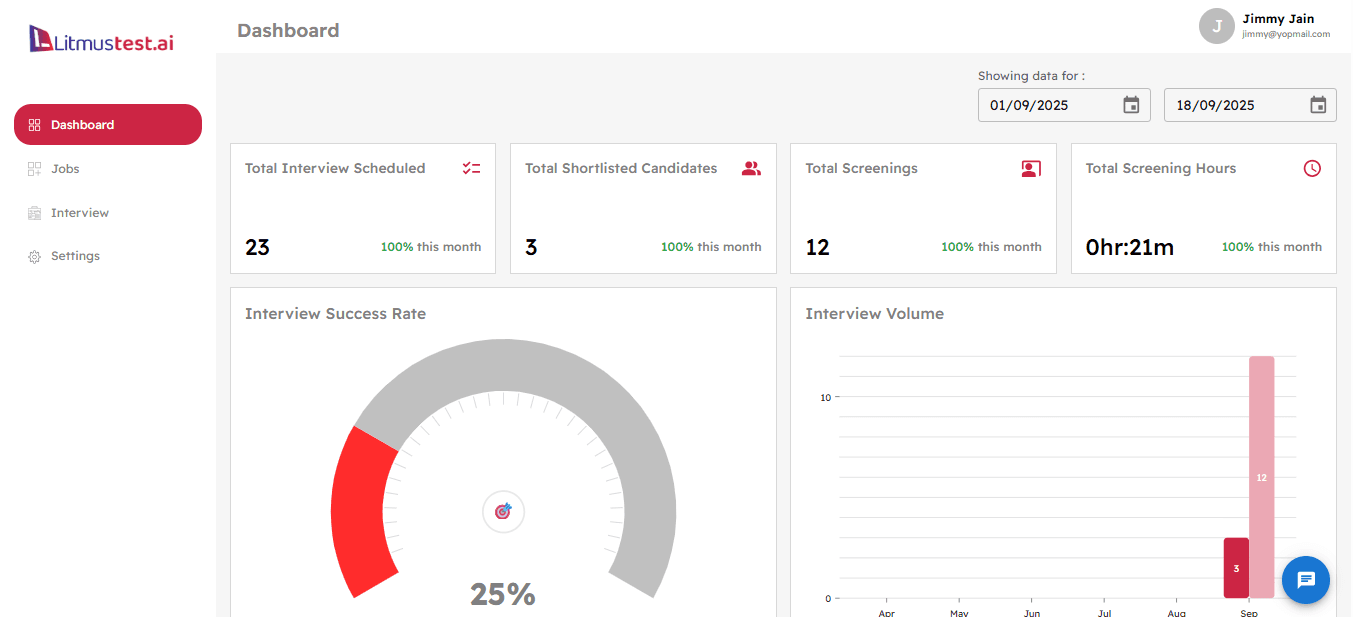The width and height of the screenshot is (1353, 617).
Task: Click the checklist icon on Total Interview Scheduled
Action: (x=471, y=168)
